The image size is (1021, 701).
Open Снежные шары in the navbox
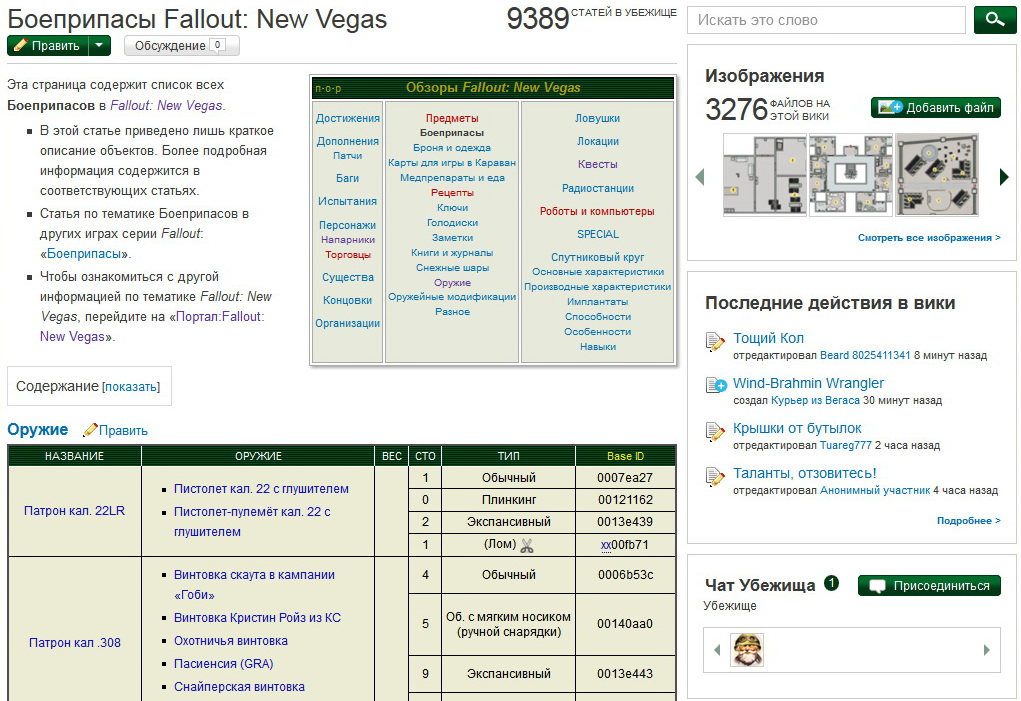452,268
